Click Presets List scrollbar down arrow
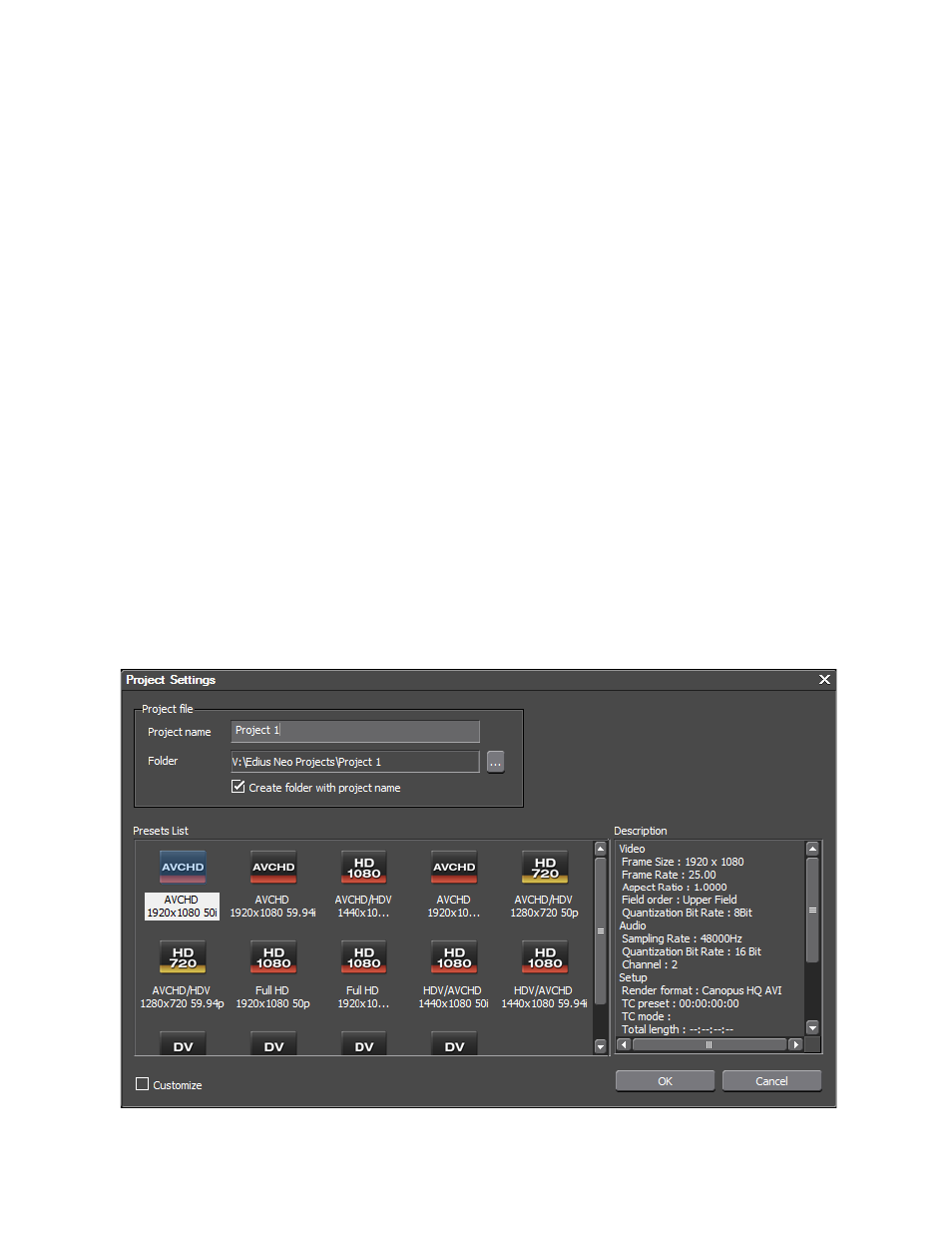 pos(601,1046)
